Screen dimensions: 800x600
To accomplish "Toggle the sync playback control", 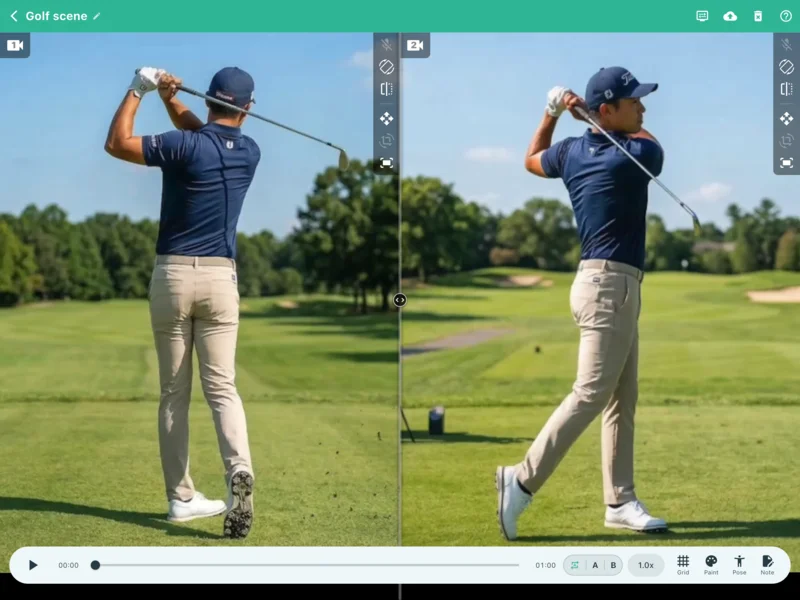I will coord(574,564).
